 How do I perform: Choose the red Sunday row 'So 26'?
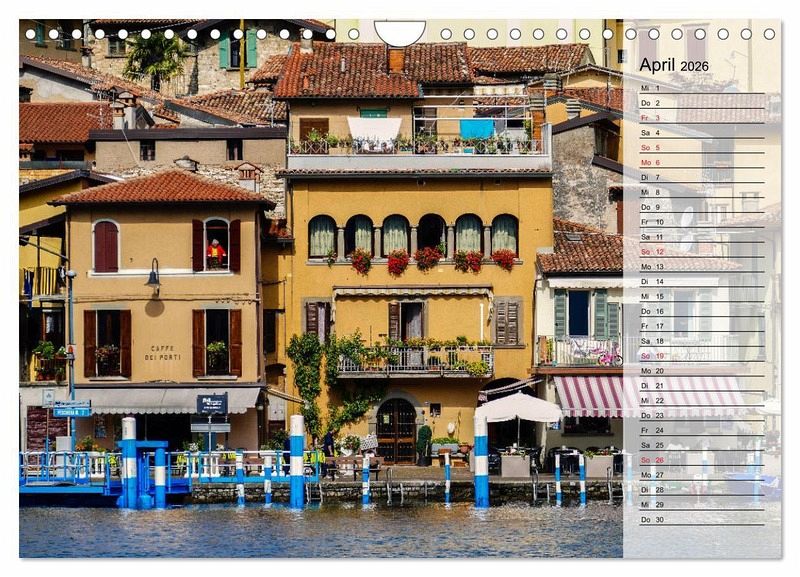(702, 460)
